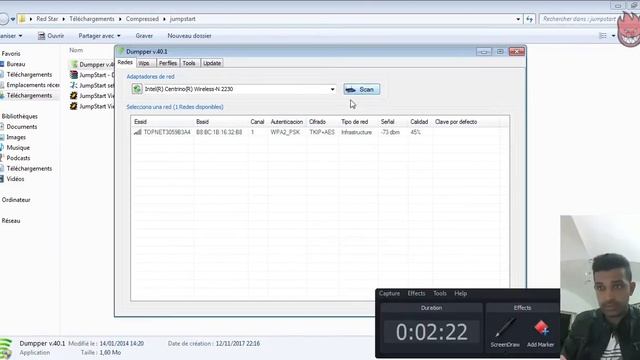Click the folder icon in the address bar

click(22, 19)
